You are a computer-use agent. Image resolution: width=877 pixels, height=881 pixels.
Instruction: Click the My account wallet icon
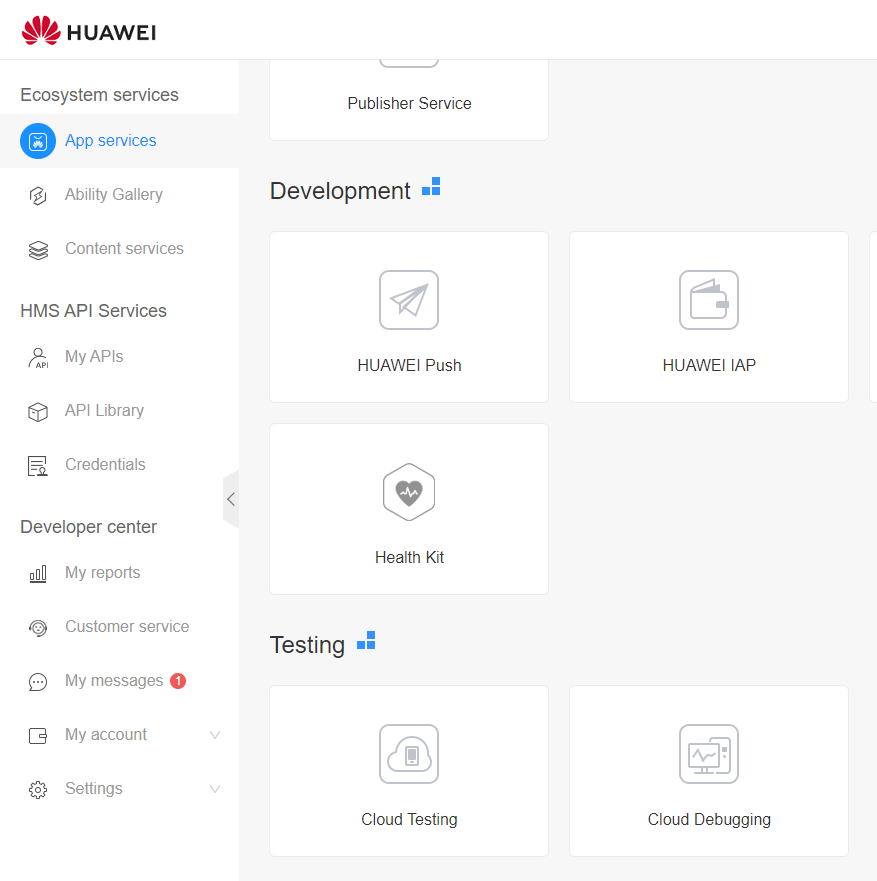click(x=38, y=735)
